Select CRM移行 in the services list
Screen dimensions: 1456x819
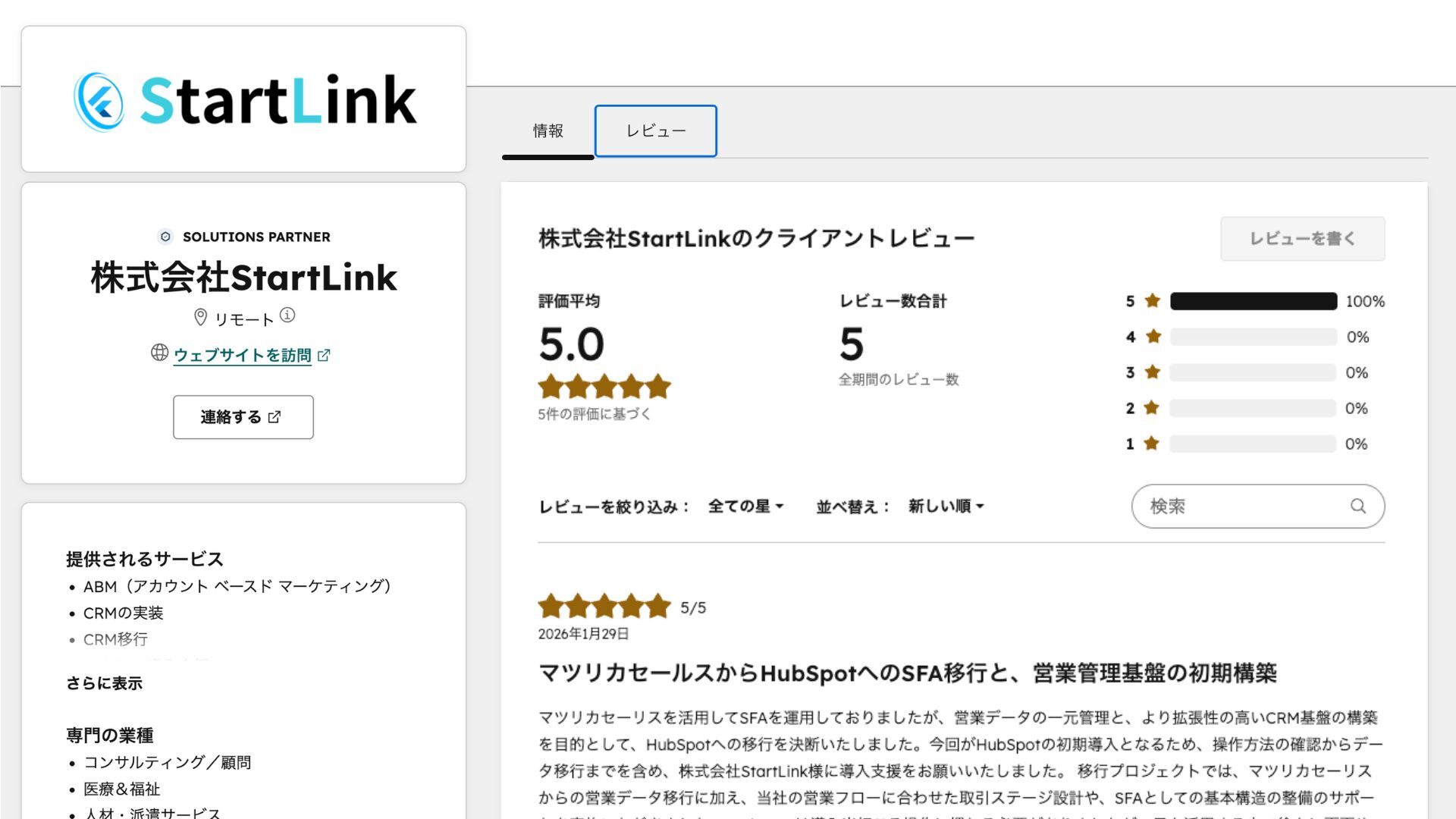[x=115, y=639]
